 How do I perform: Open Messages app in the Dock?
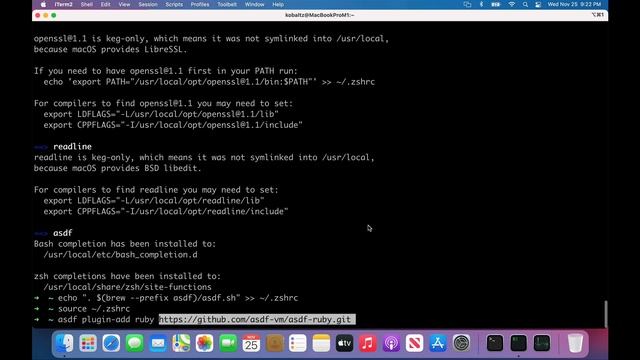click(x=134, y=343)
